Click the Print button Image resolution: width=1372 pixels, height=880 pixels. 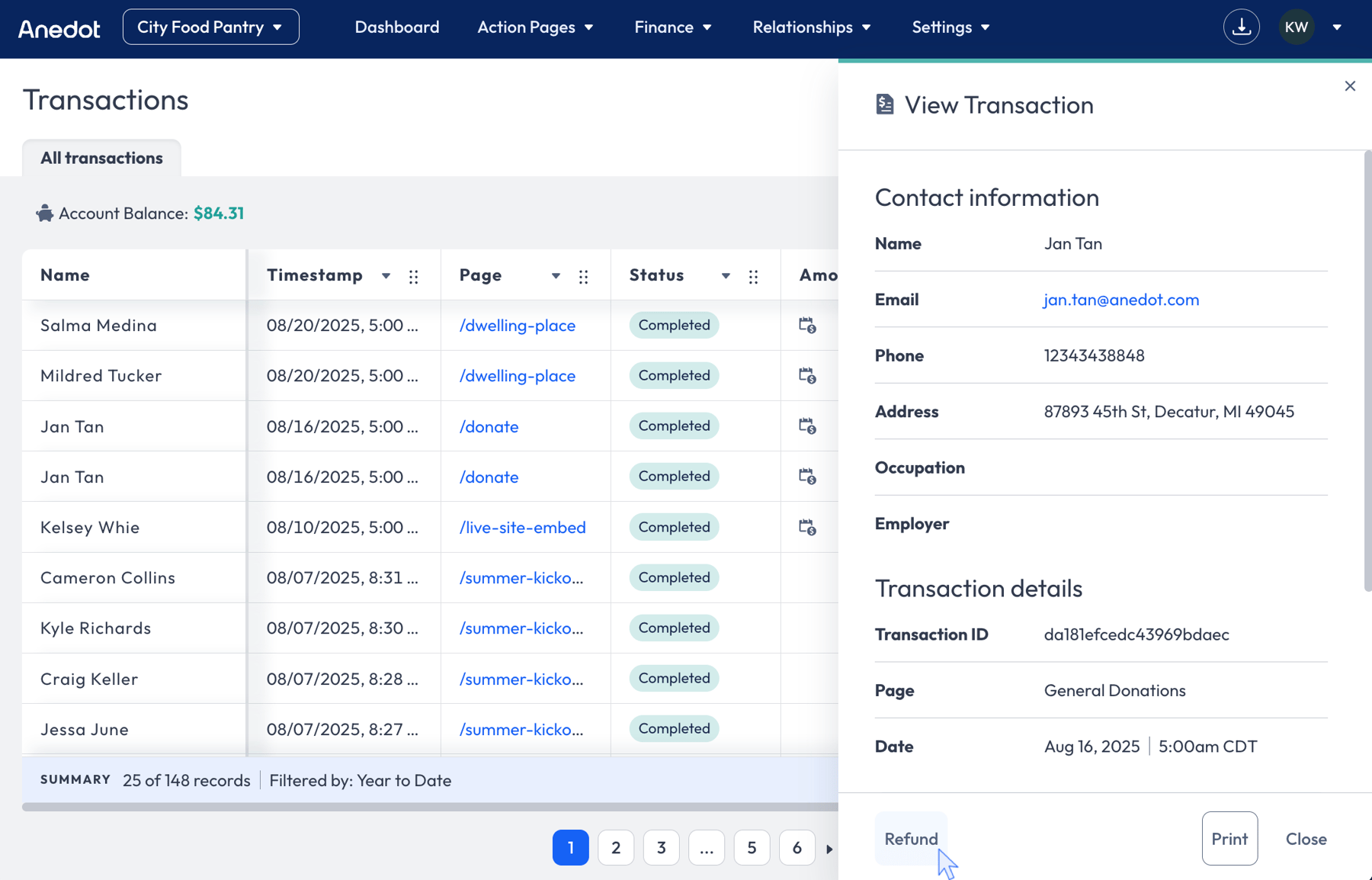point(1229,839)
